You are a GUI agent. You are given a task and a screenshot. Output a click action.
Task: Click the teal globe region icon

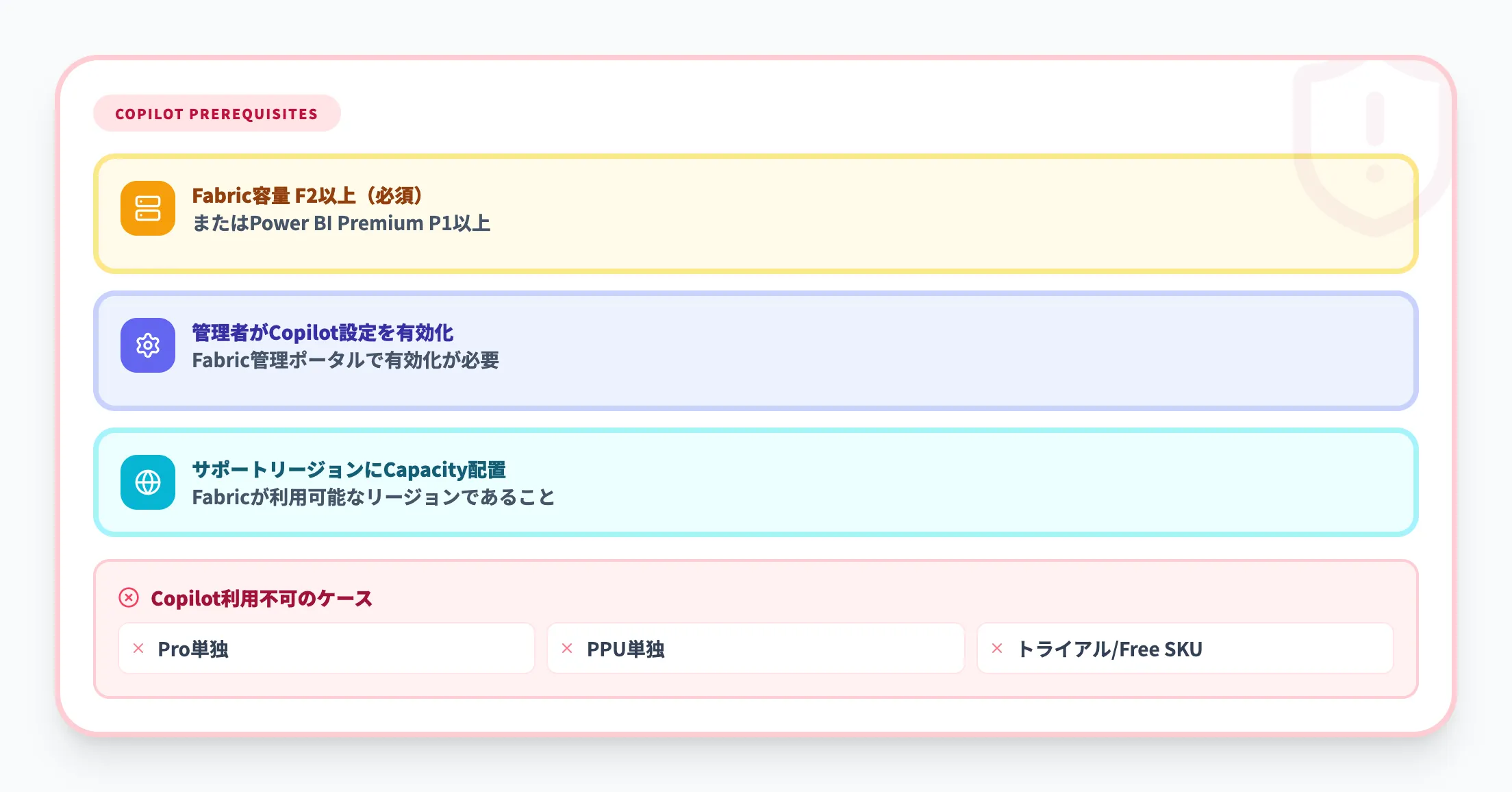click(148, 482)
